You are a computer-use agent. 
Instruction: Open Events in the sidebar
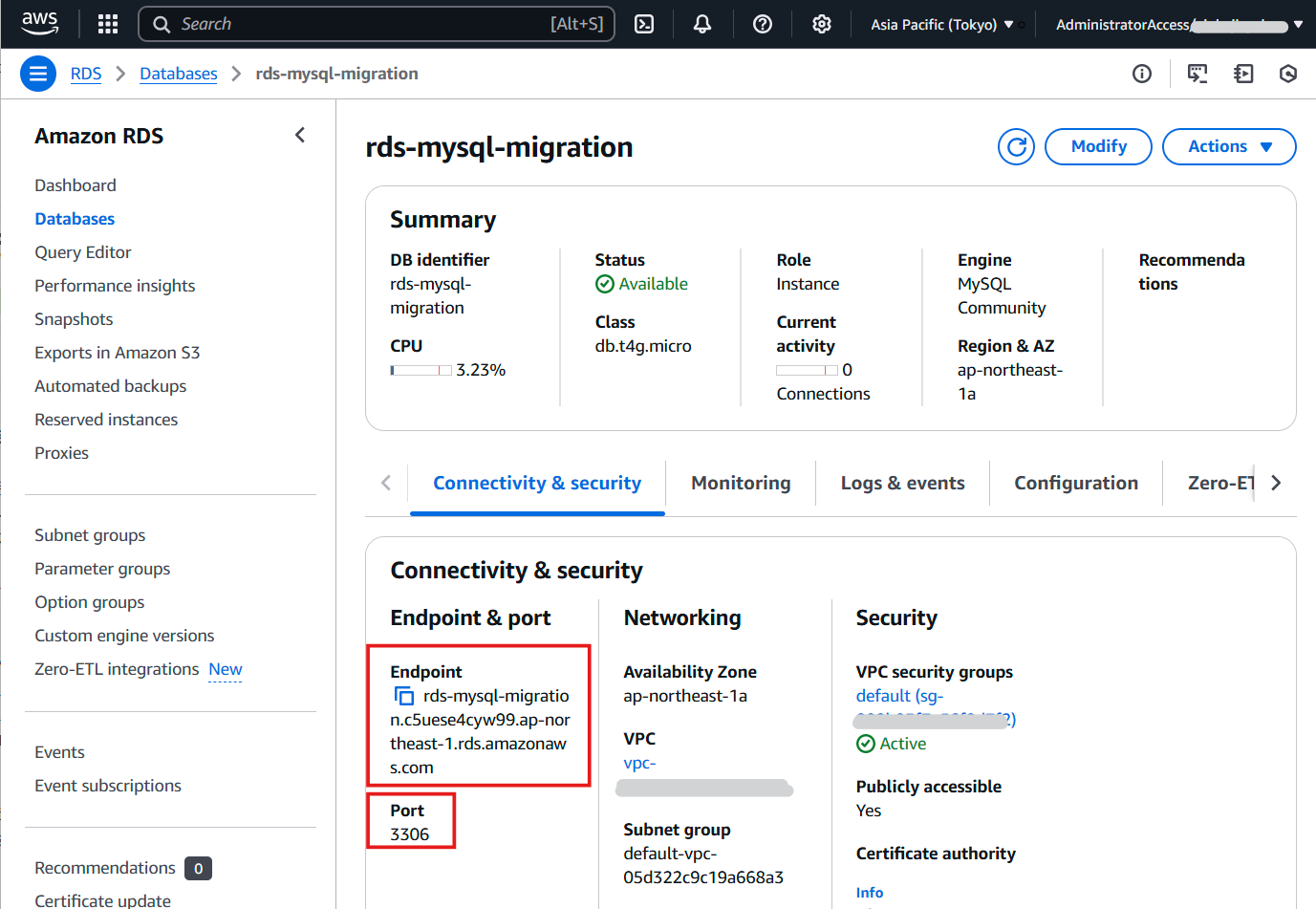click(59, 752)
